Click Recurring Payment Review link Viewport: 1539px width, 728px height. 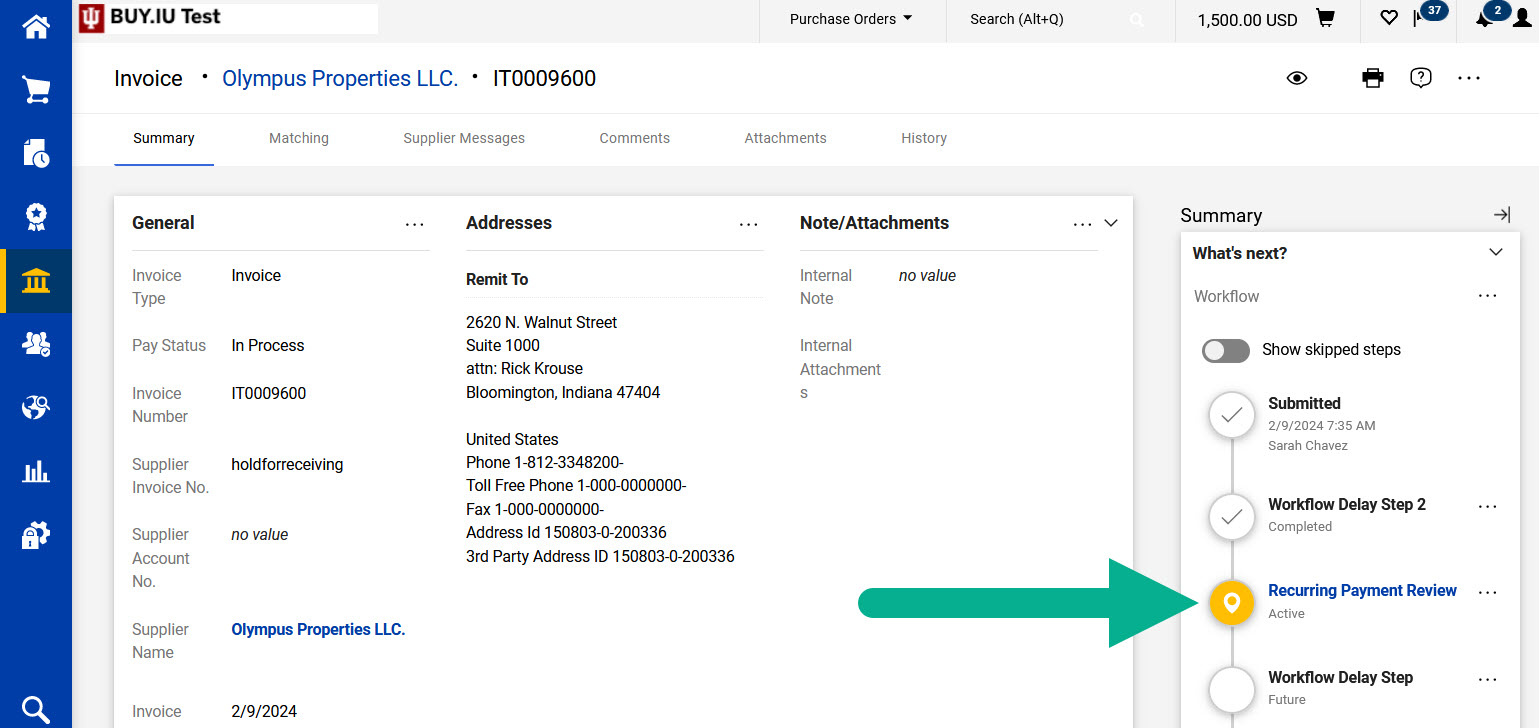click(1362, 591)
